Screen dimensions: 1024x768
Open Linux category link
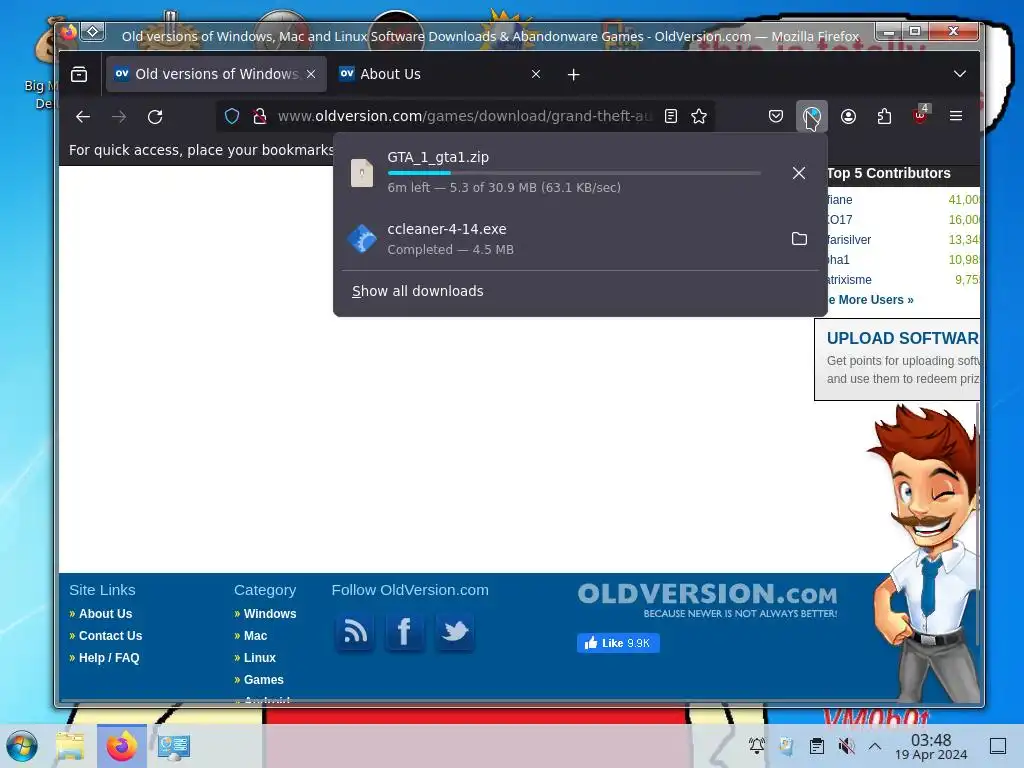tap(260, 658)
